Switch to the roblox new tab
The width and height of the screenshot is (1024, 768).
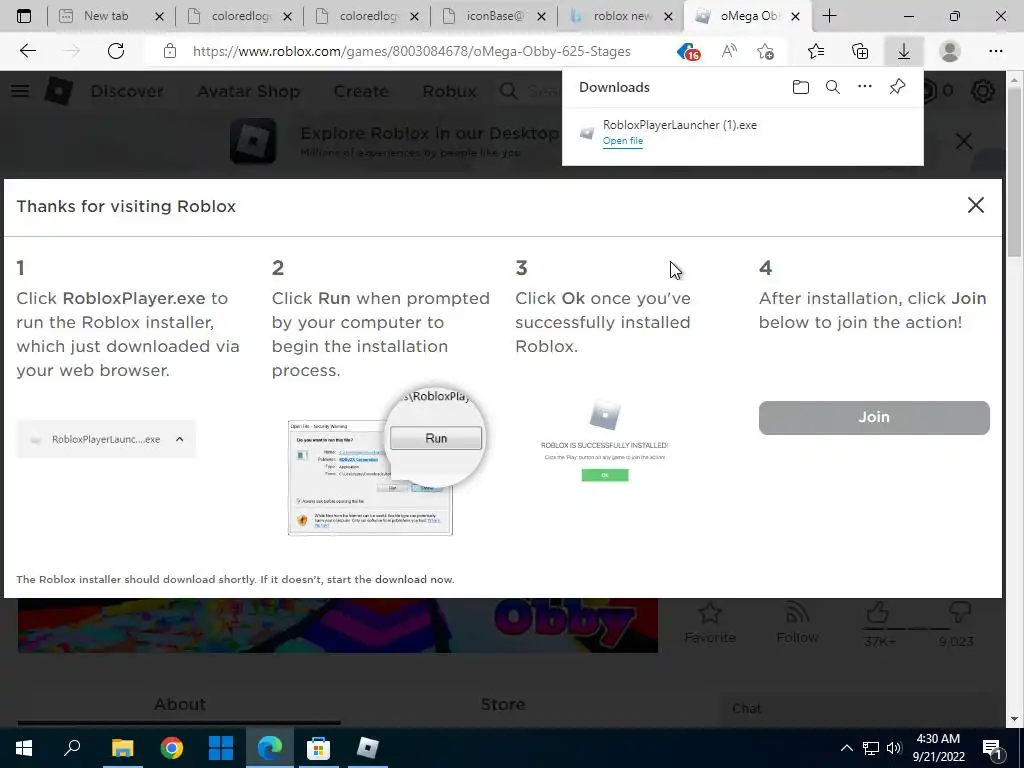(x=622, y=16)
